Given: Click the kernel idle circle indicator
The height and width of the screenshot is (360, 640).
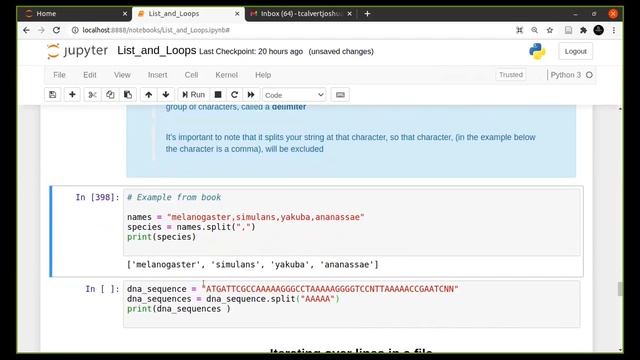Looking at the screenshot, I should click(589, 75).
